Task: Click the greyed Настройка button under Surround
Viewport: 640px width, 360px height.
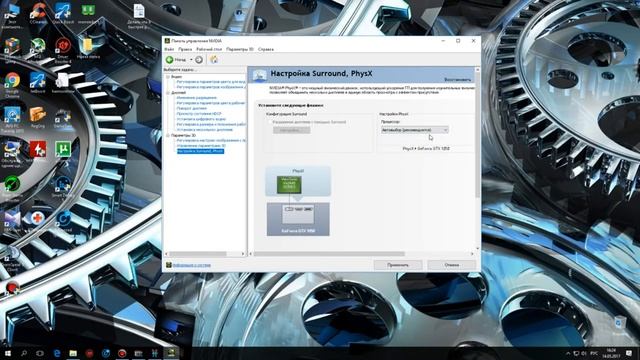Action: click(x=291, y=130)
